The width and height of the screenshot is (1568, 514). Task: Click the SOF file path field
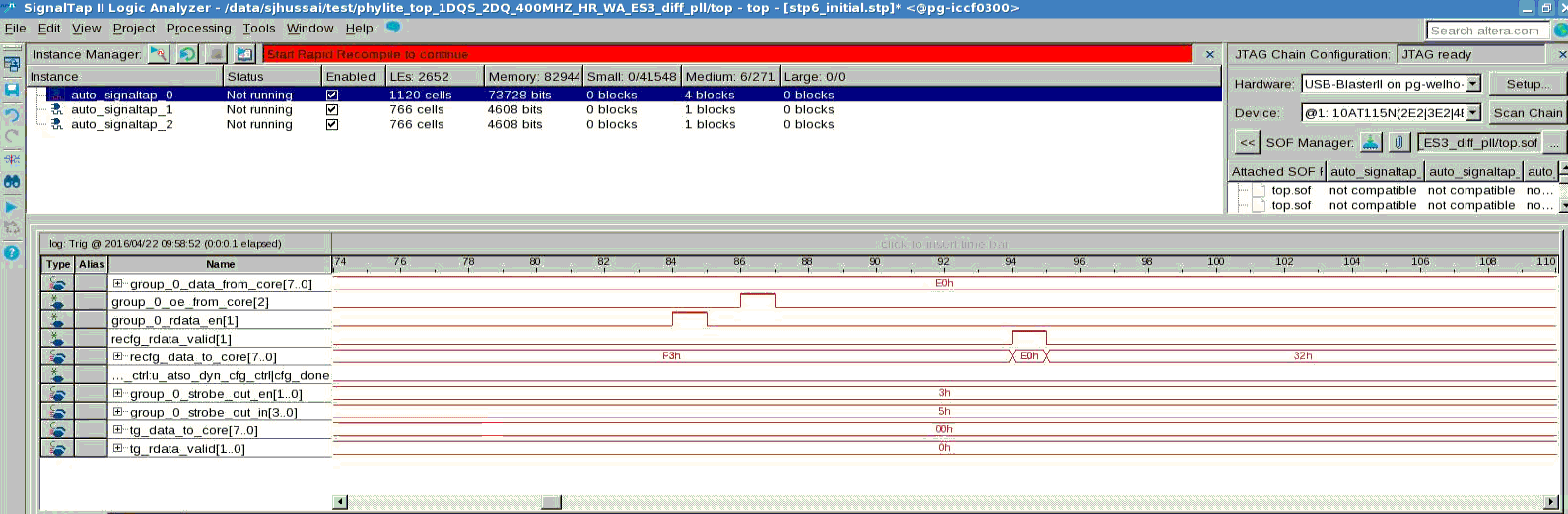click(x=1479, y=142)
